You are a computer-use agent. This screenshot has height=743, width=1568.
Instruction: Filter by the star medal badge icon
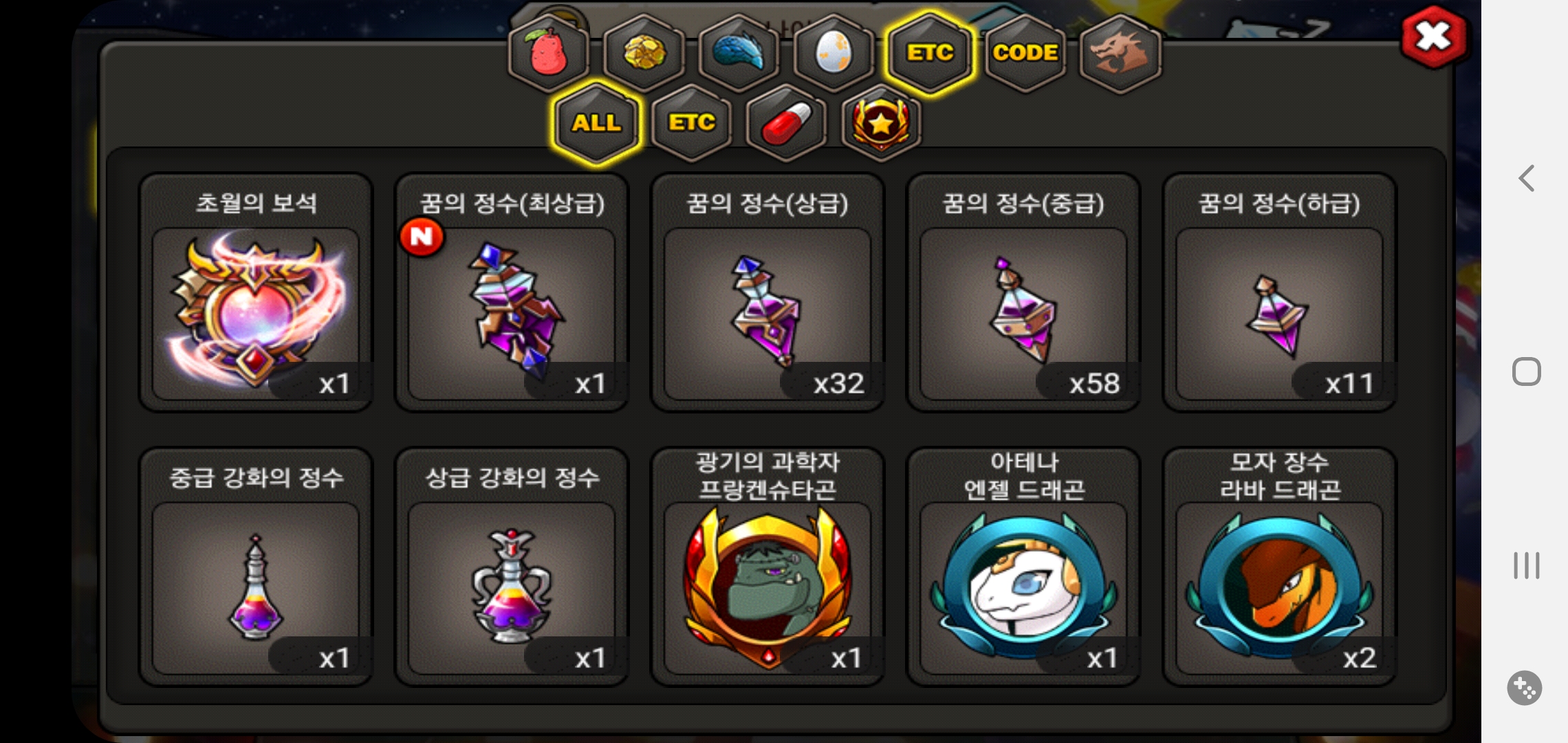pos(881,124)
